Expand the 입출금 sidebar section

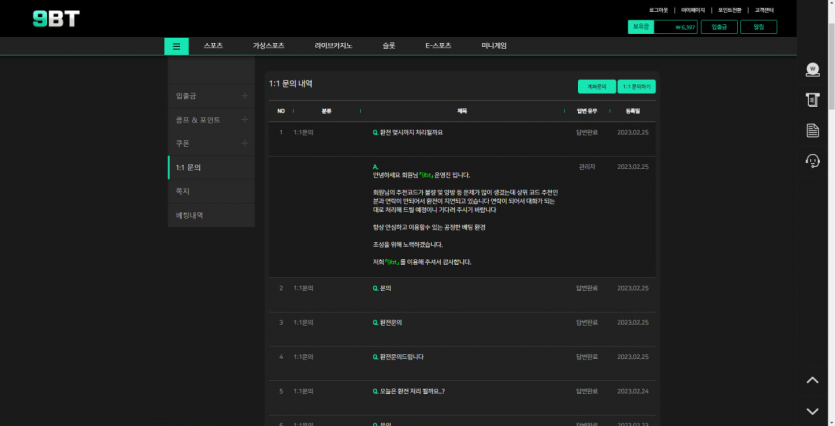(244, 96)
